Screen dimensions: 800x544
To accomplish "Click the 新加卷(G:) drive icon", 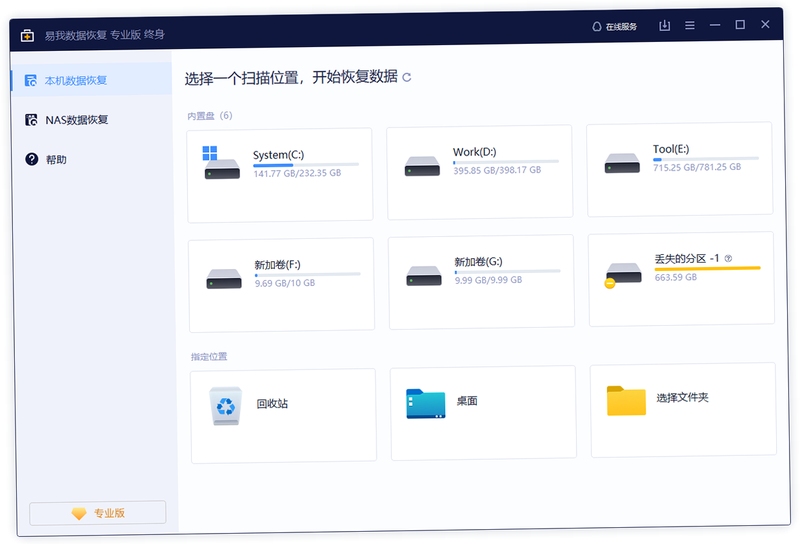I will tap(423, 276).
